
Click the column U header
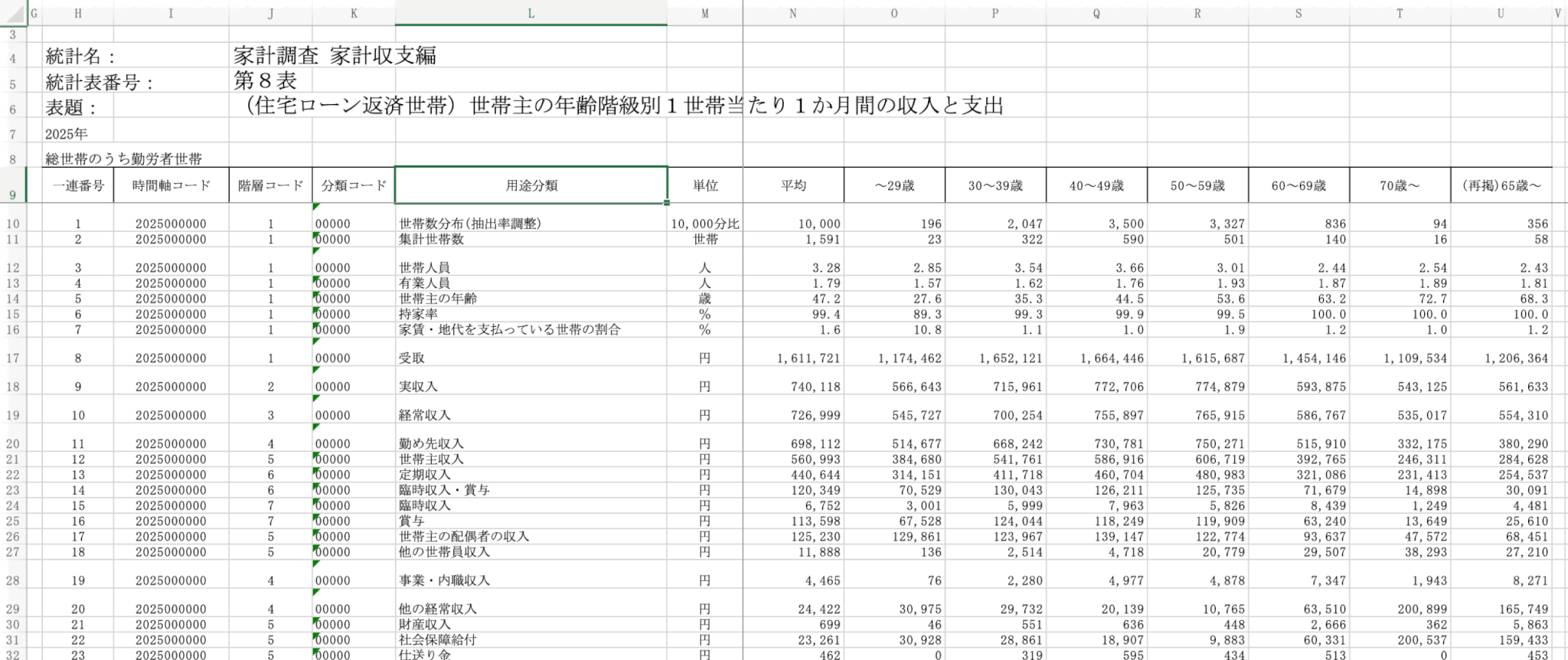tap(1500, 14)
